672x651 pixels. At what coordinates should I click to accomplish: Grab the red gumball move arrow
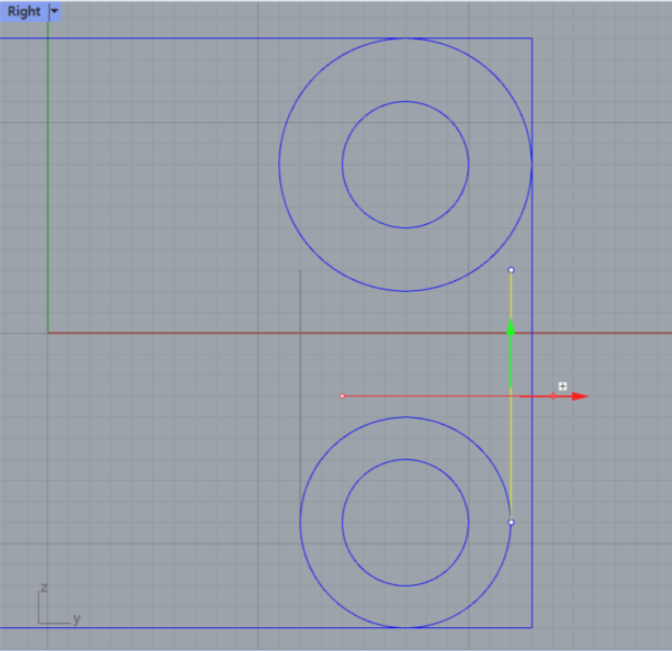click(580, 396)
